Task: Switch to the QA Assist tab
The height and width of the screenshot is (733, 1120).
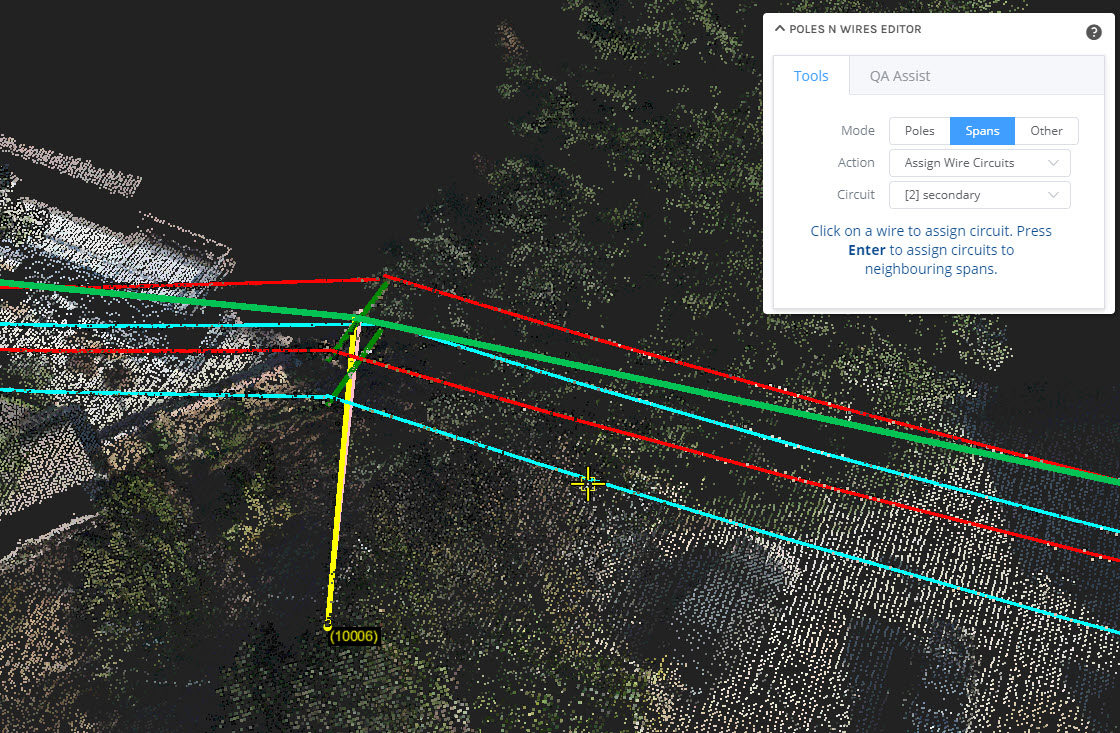Action: 899,76
